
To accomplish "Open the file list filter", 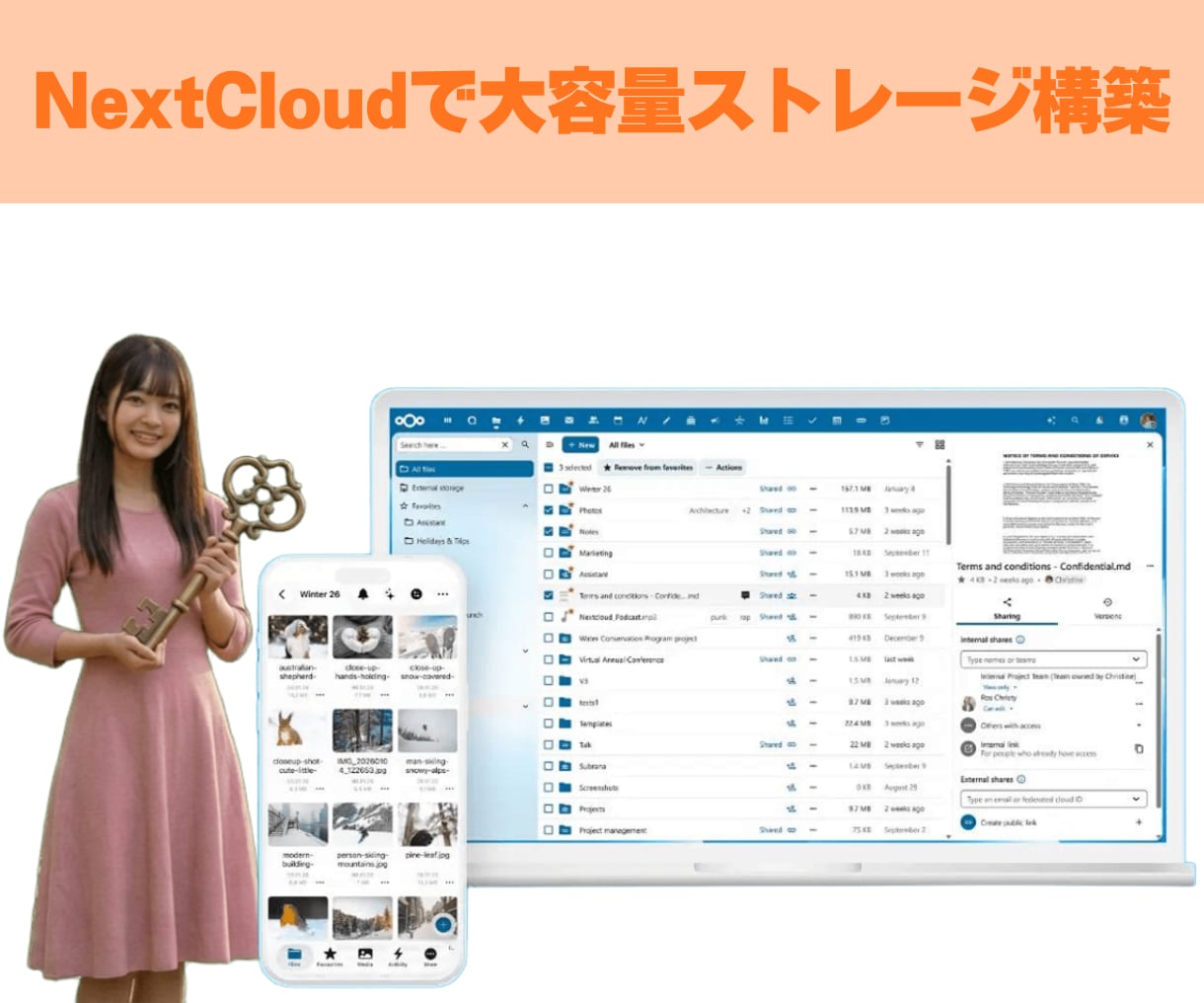I will click(x=919, y=445).
